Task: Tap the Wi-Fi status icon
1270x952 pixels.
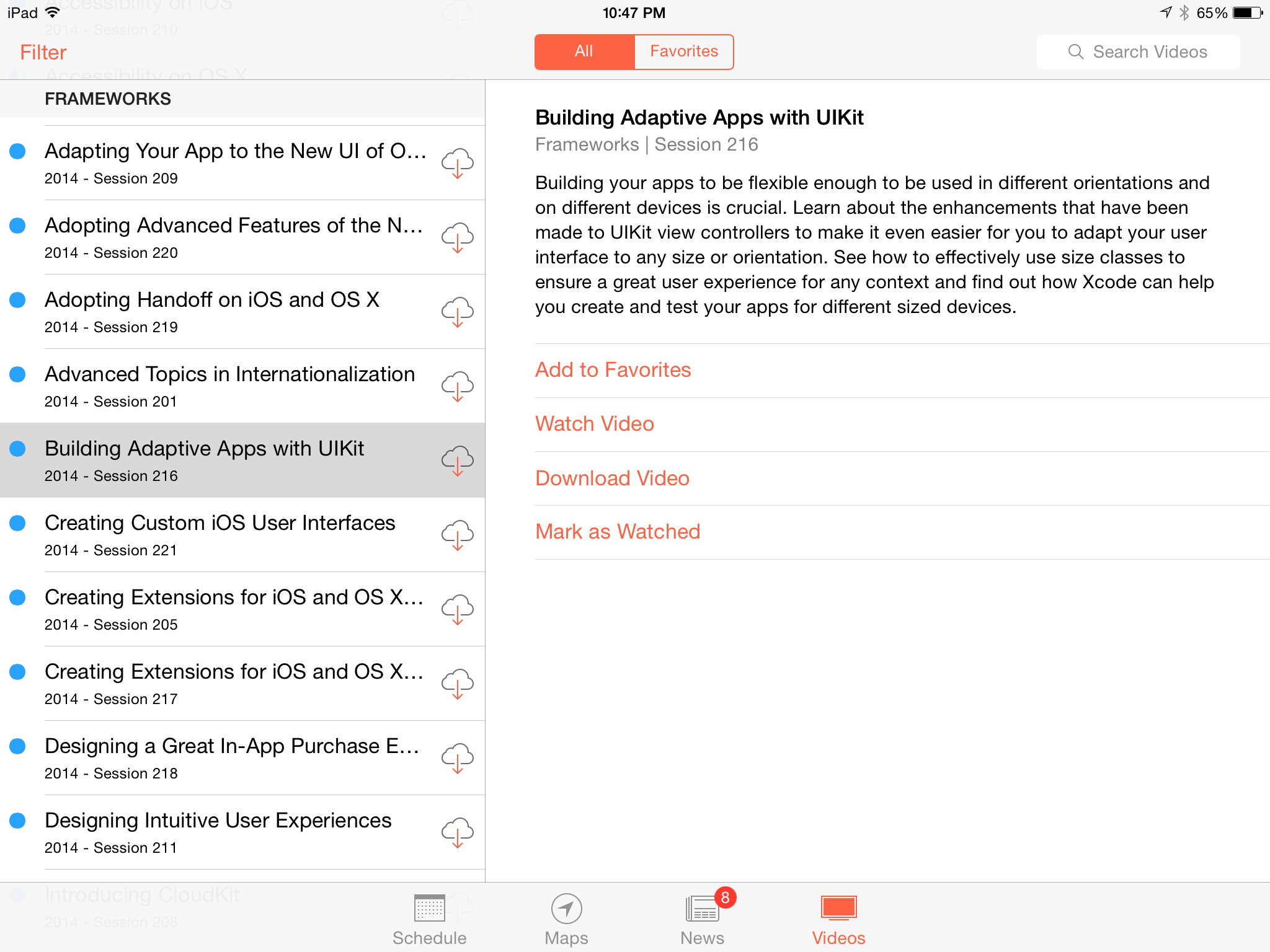Action: pos(53,12)
